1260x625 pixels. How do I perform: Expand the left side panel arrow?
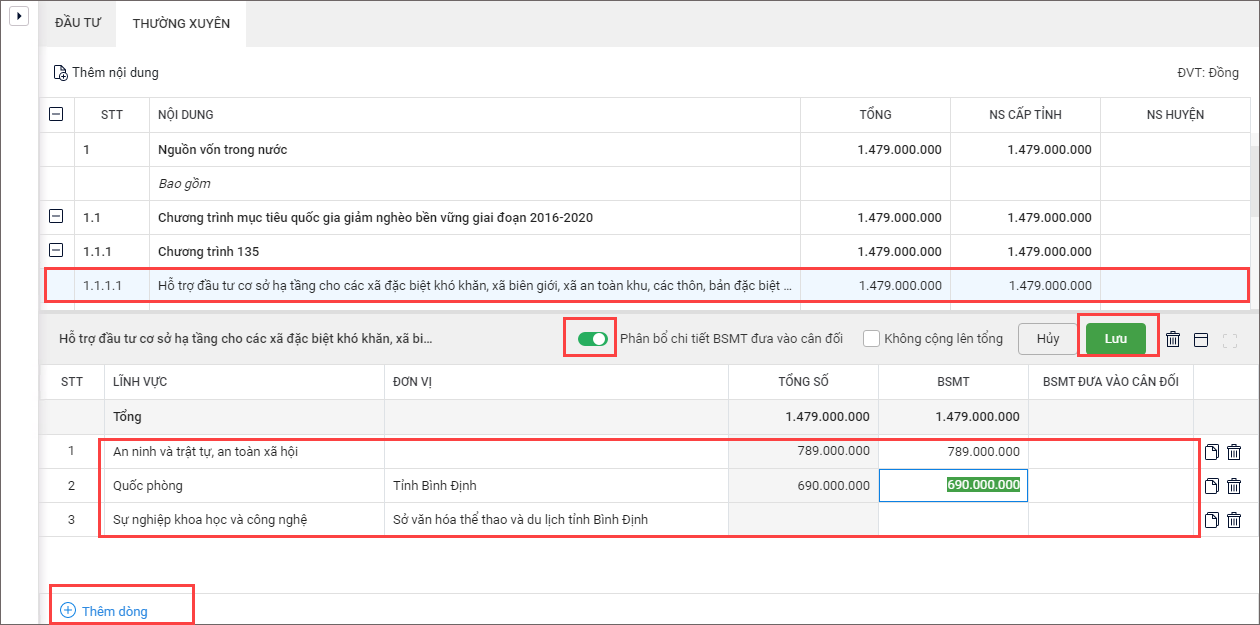coord(18,18)
